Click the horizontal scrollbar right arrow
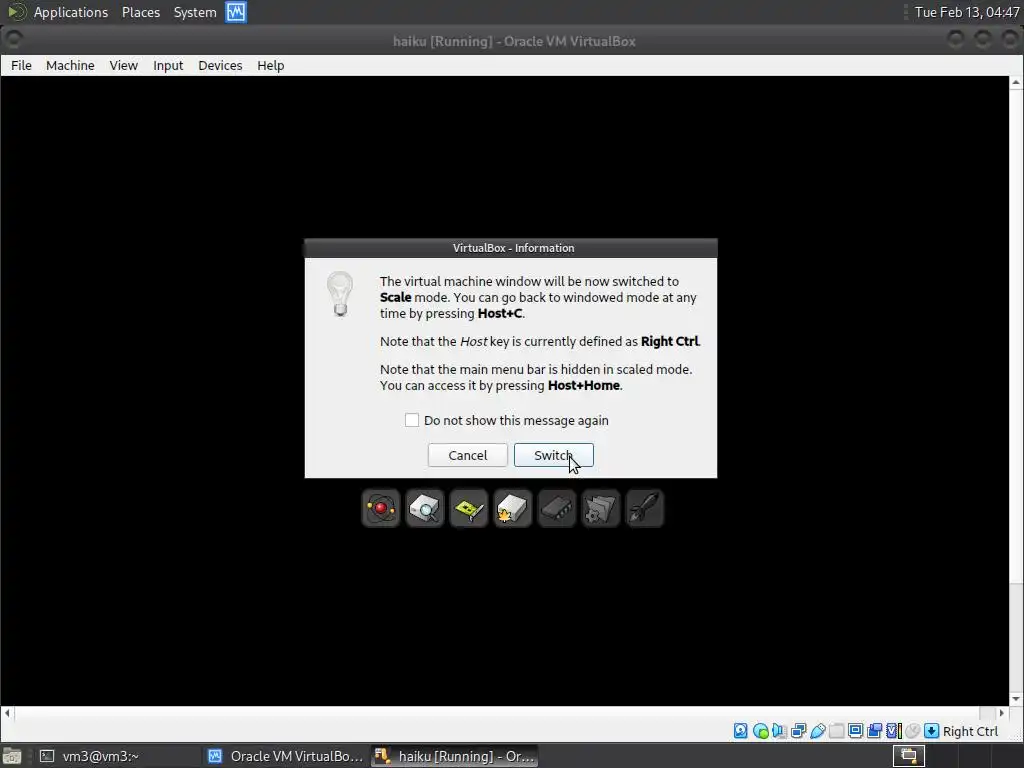This screenshot has height=768, width=1024. [x=1002, y=713]
